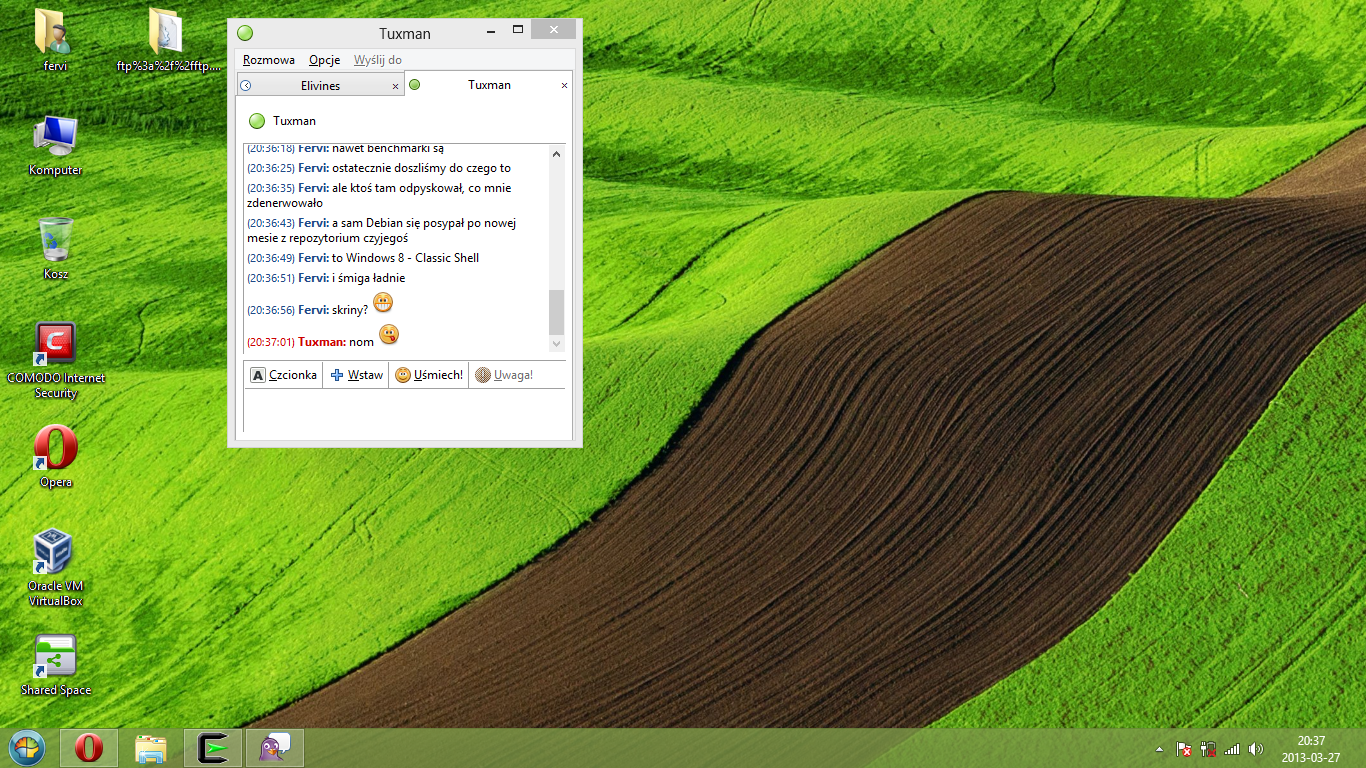Show hidden system tray icons arrow

[1159, 748]
